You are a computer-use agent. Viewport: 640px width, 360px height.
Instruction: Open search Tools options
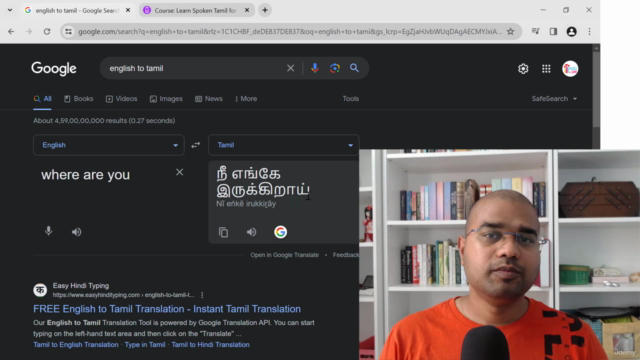(351, 99)
